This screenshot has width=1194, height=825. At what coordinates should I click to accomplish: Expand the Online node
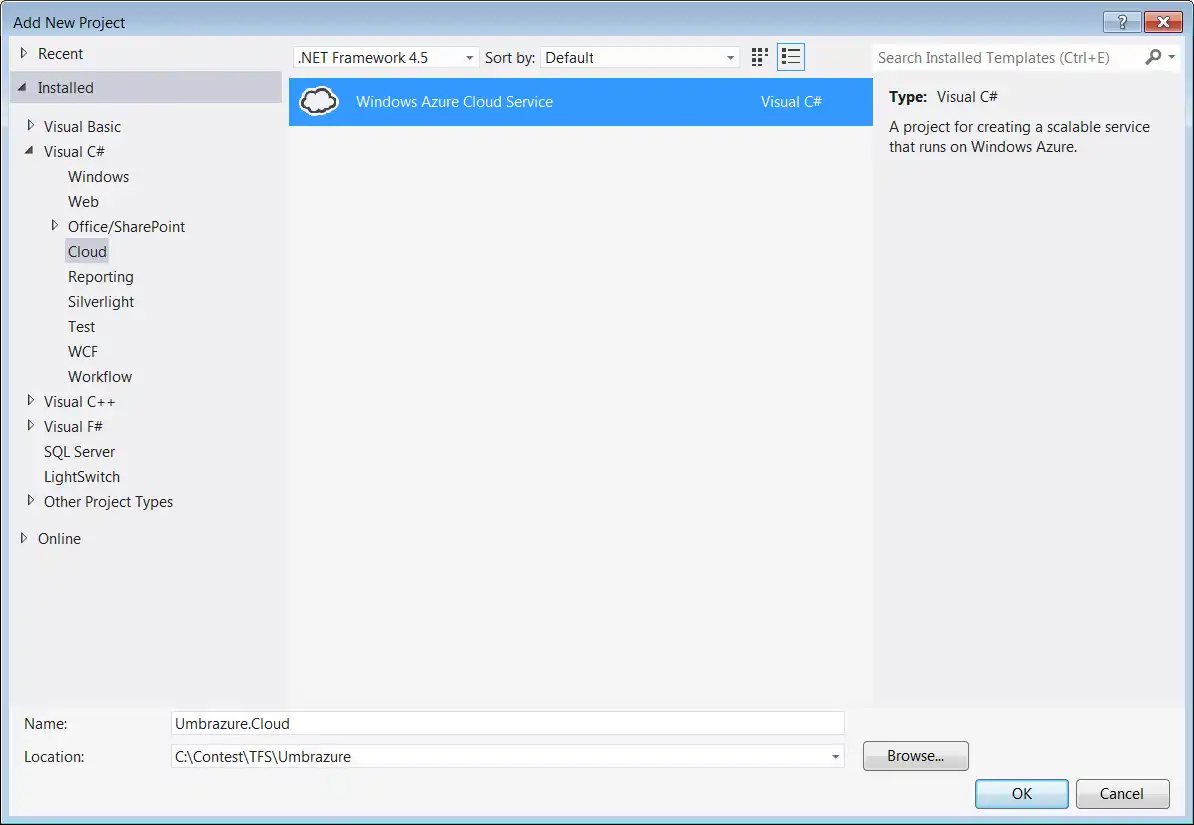(24, 538)
